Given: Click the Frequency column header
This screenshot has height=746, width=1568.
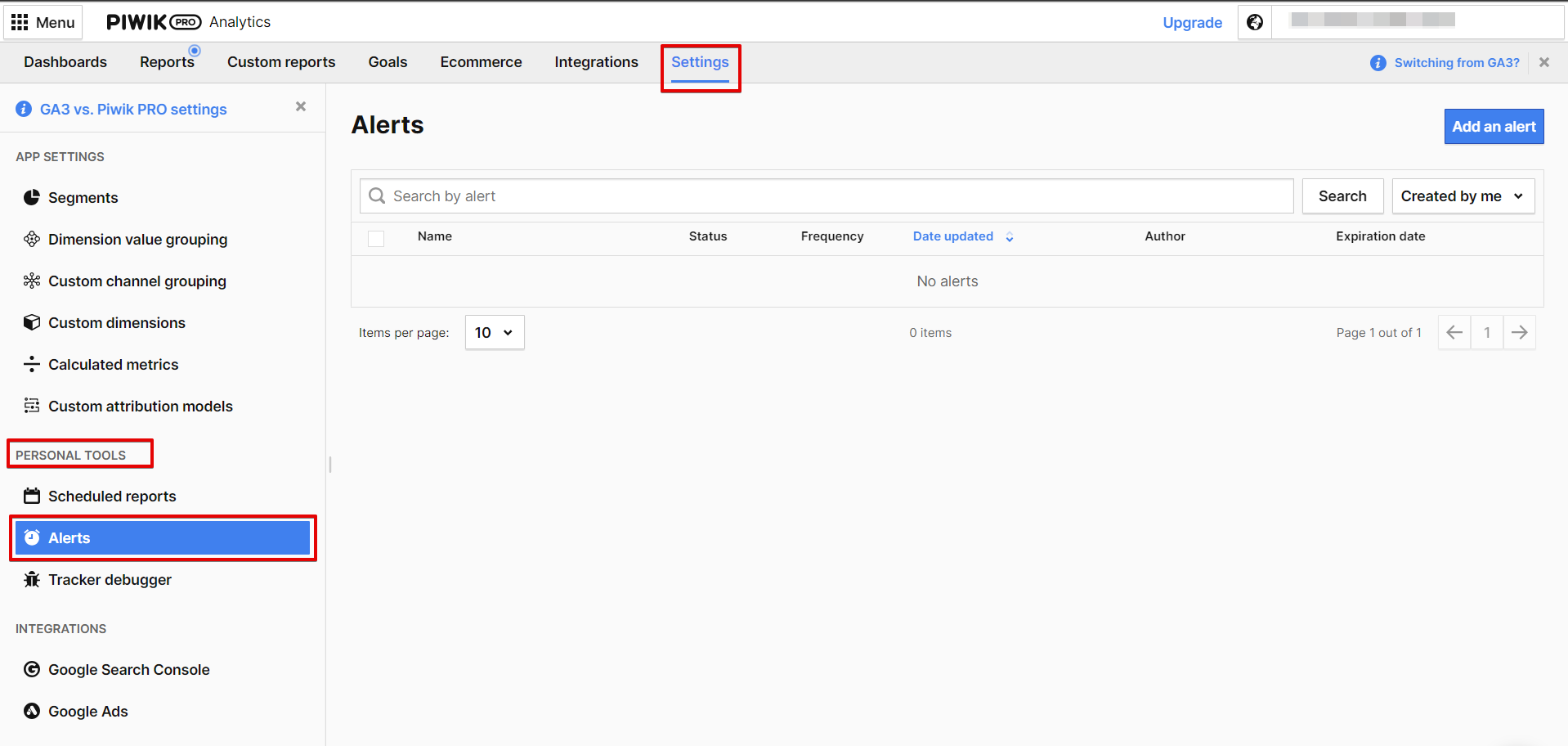Looking at the screenshot, I should coord(832,236).
